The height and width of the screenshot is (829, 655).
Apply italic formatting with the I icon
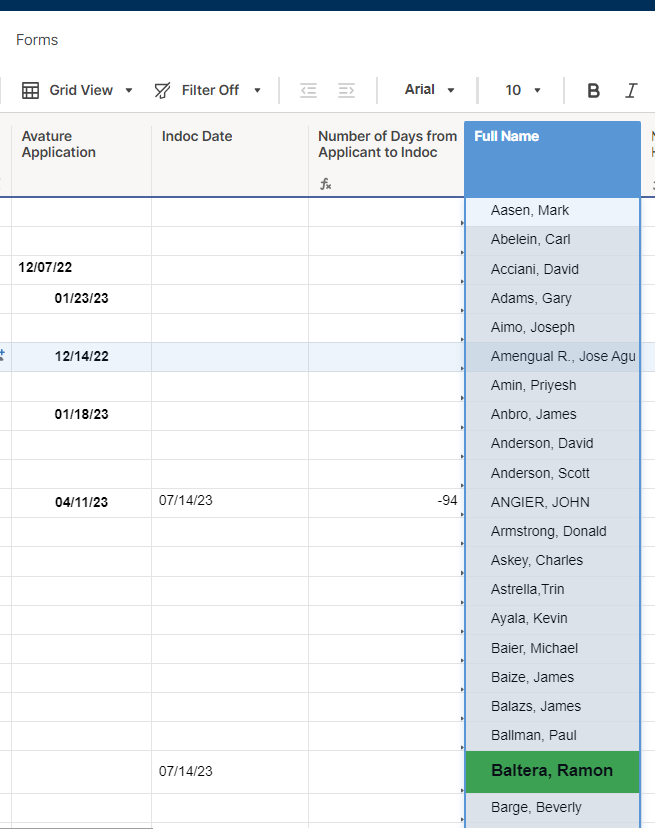click(x=631, y=90)
